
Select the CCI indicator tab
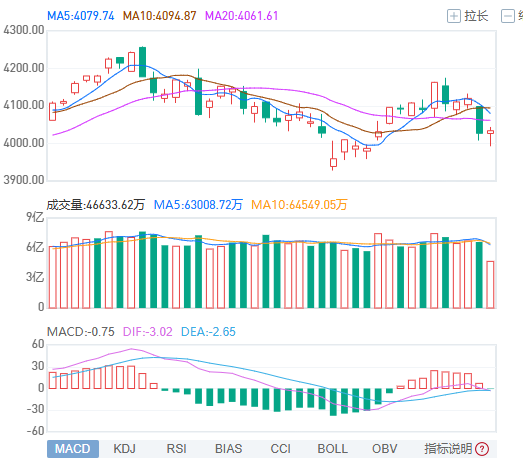[x=281, y=449]
